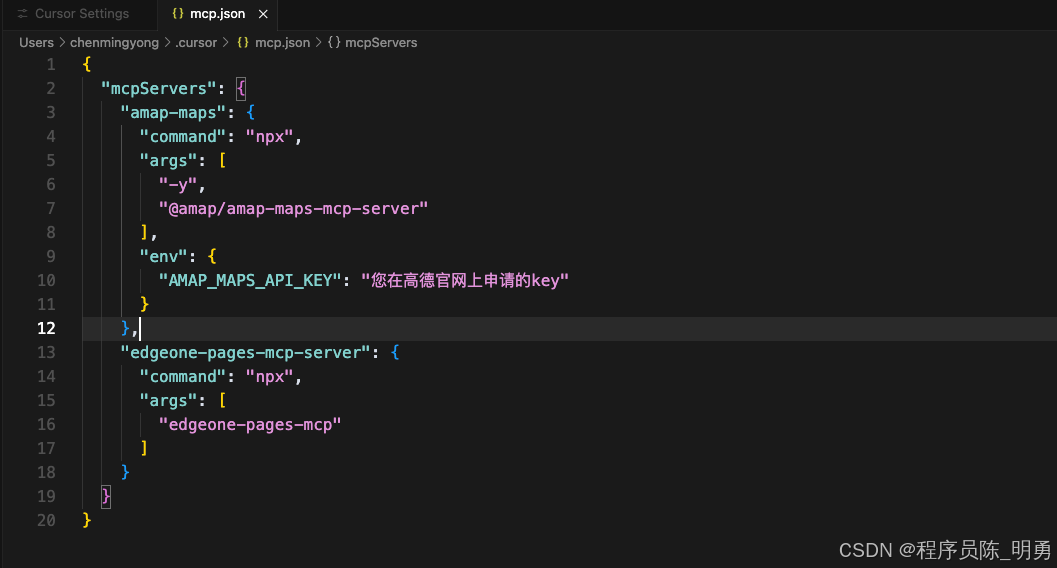Open the mcp.json breadcrumb file
Image resolution: width=1057 pixels, height=568 pixels.
click(282, 42)
